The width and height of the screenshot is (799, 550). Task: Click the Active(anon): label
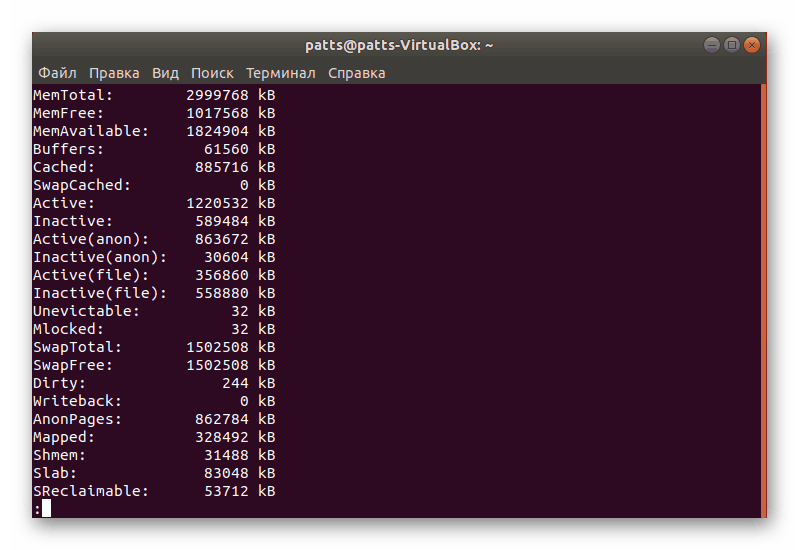[91, 239]
